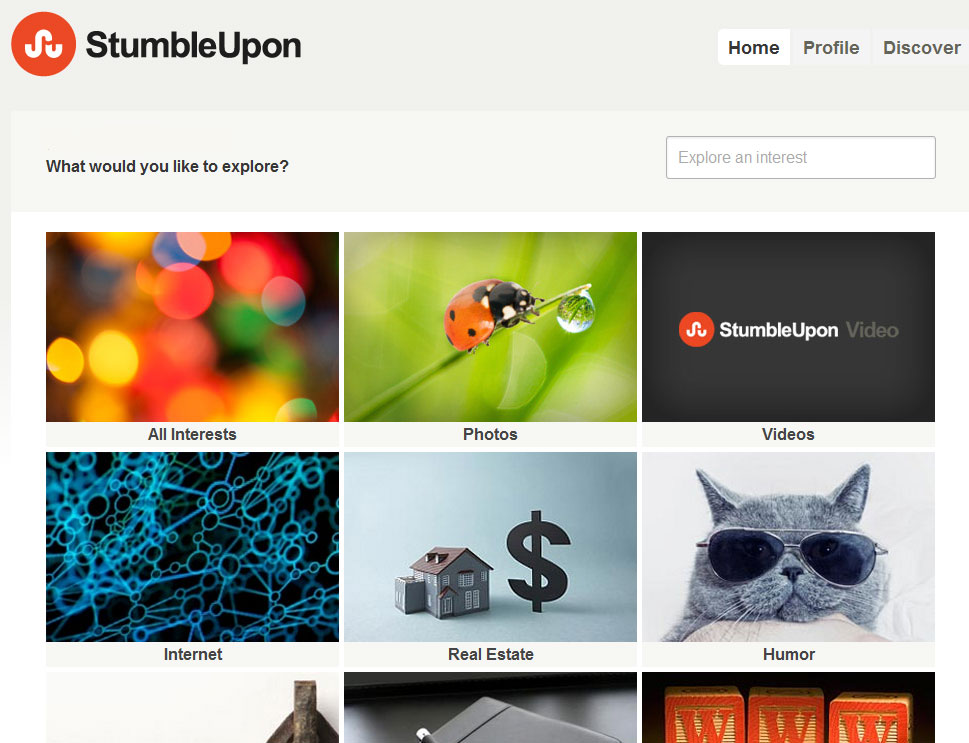The image size is (969, 743).
Task: Click the WWW wooden blocks thumbnail
Action: 788,708
